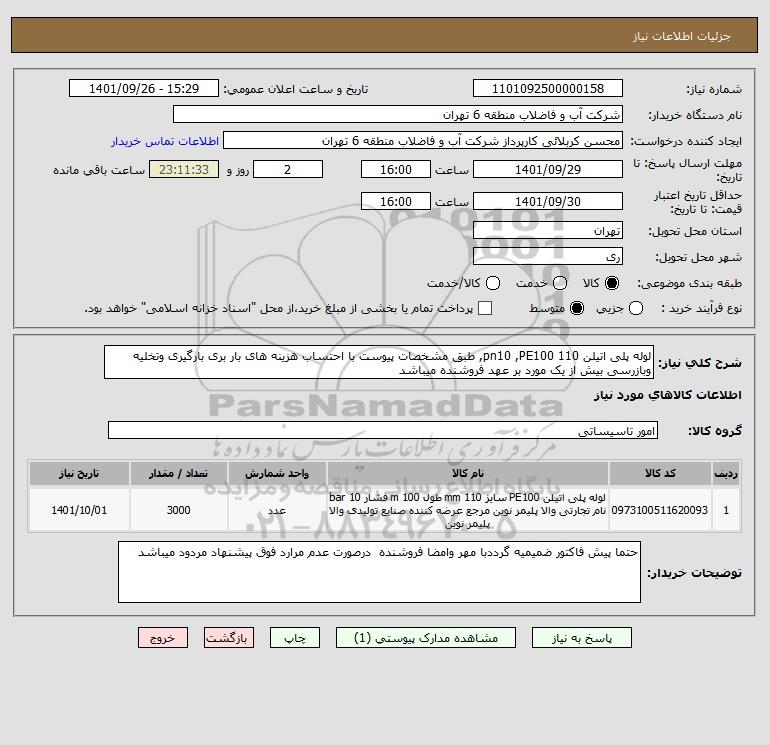Click the announcement date field 1401/09/26 - 15:29

[144, 88]
